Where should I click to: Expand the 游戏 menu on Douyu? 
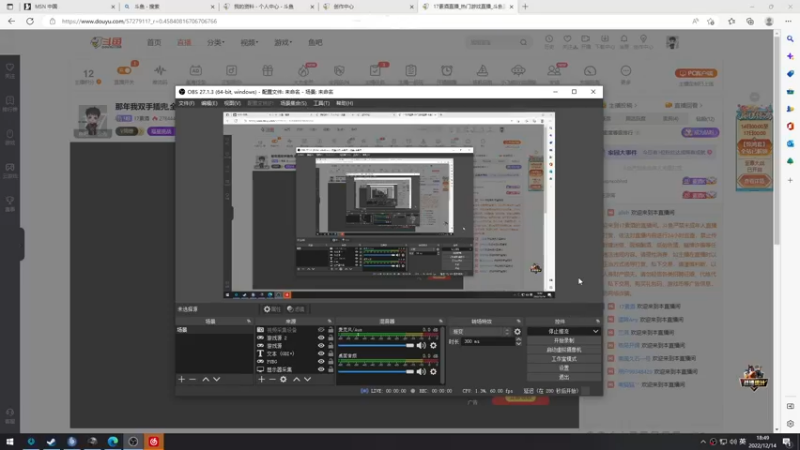pyautogui.click(x=283, y=43)
